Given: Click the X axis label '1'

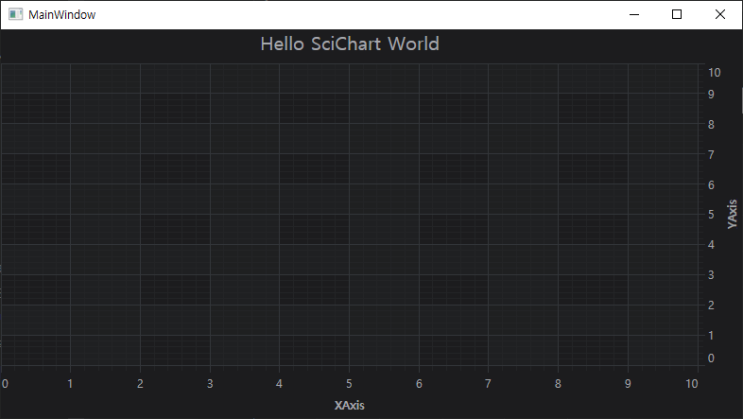Looking at the screenshot, I should click(x=70, y=383).
